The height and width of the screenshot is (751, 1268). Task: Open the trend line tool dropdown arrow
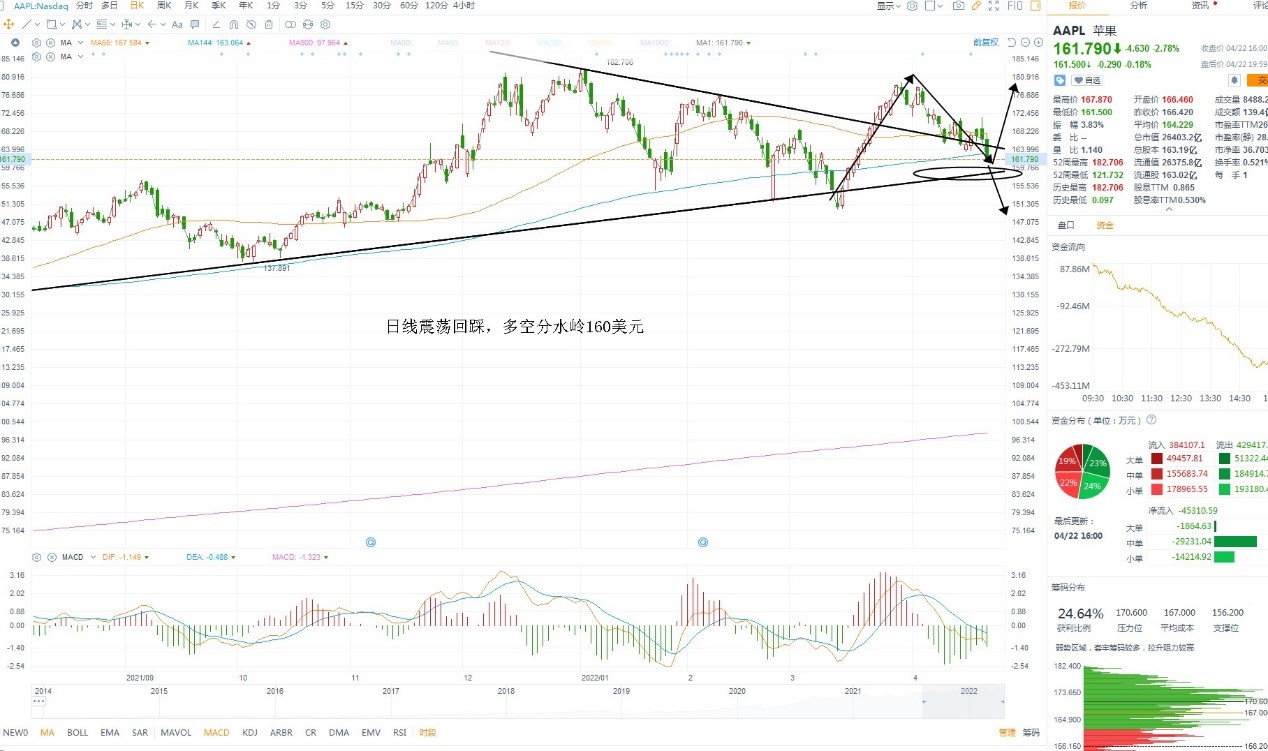click(38, 24)
